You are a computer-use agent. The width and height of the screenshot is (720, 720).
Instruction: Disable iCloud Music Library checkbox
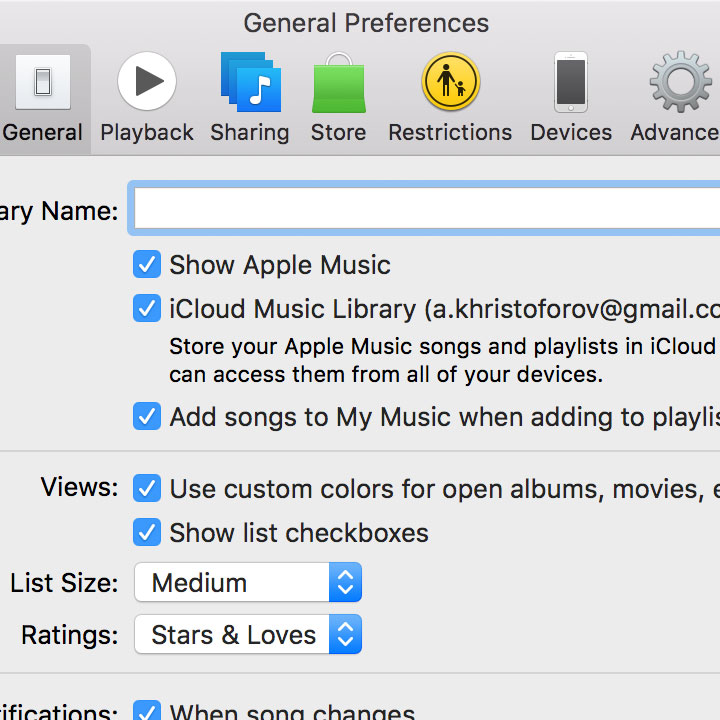click(x=147, y=309)
